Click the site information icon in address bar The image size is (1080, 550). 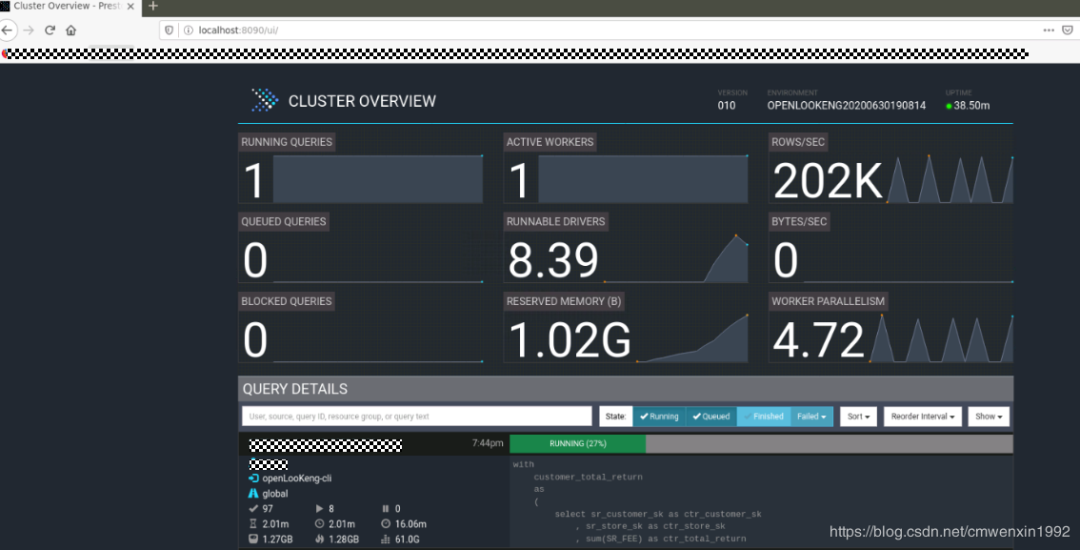pos(187,30)
